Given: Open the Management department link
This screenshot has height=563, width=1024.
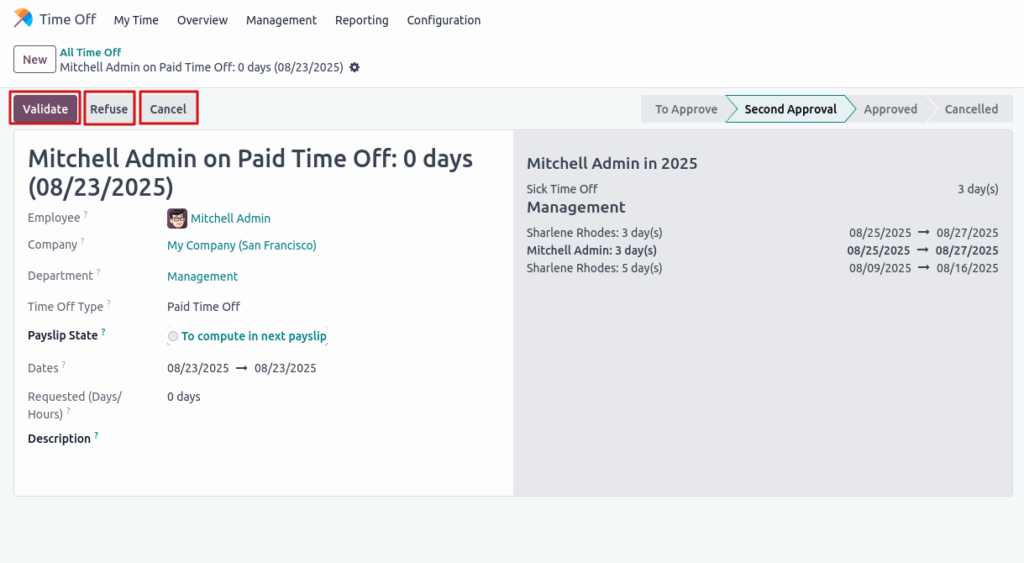Looking at the screenshot, I should (202, 276).
